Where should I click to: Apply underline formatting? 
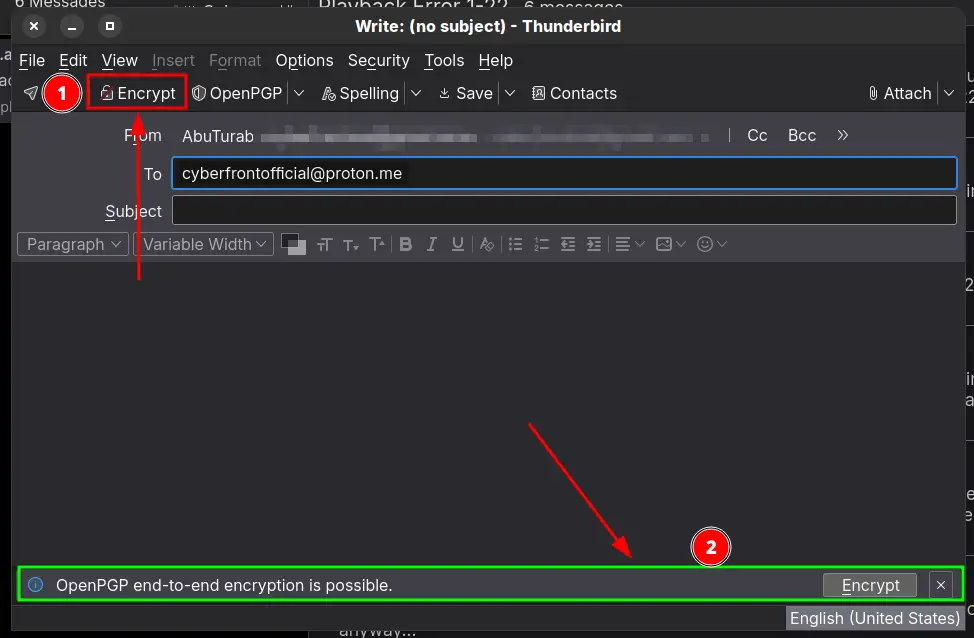pyautogui.click(x=458, y=244)
